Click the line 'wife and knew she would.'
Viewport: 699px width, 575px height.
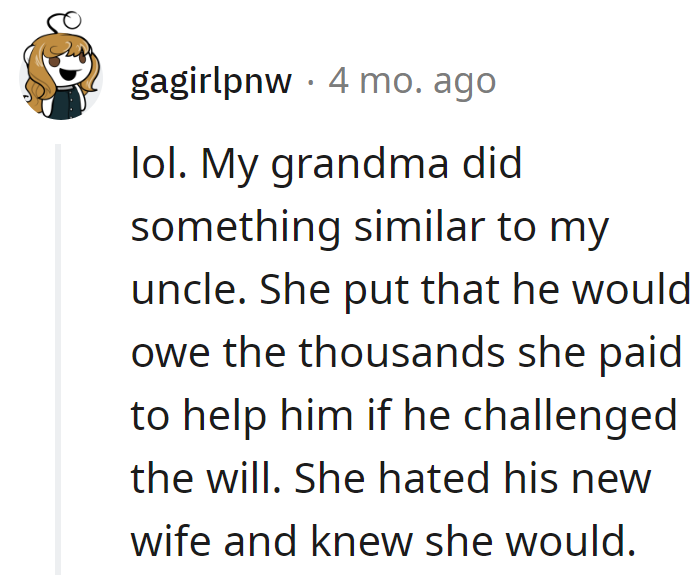(x=383, y=542)
